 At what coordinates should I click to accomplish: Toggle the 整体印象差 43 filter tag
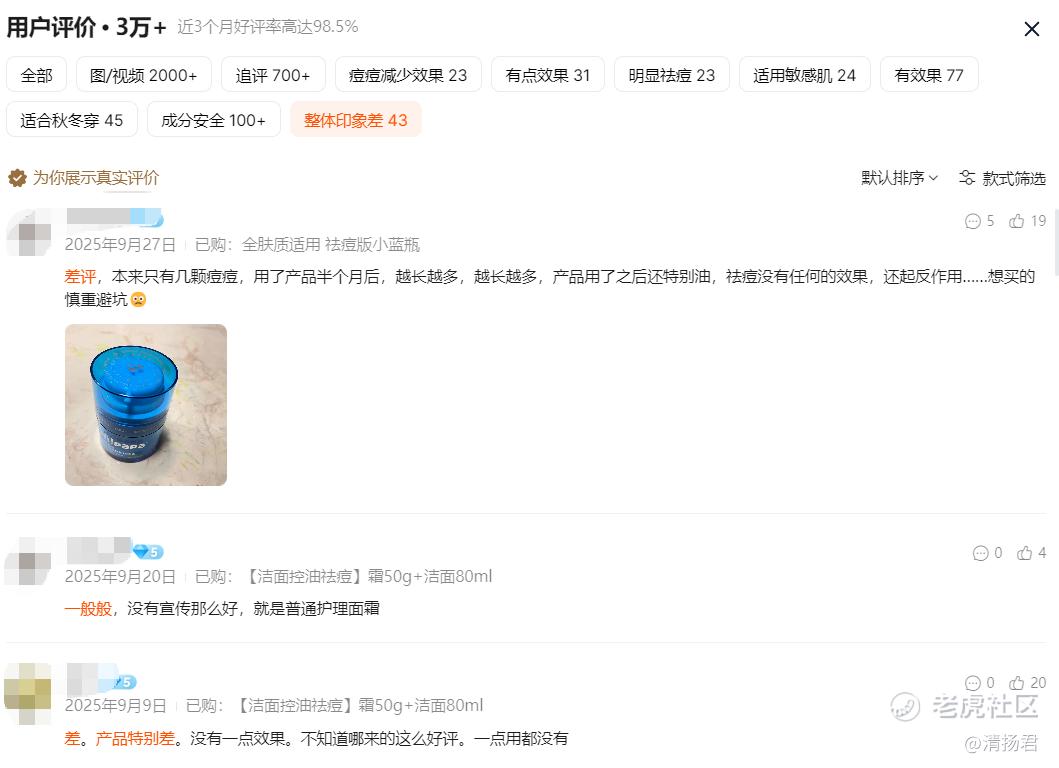(x=356, y=120)
